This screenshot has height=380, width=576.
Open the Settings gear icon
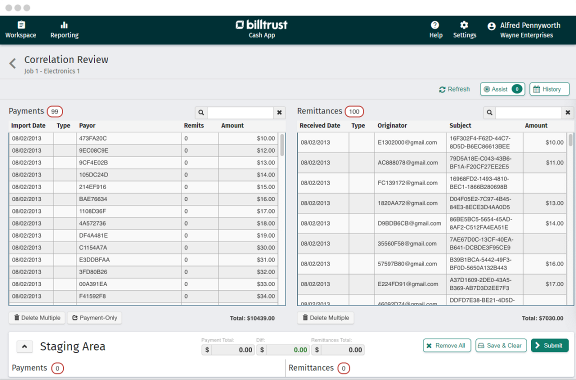point(464,25)
